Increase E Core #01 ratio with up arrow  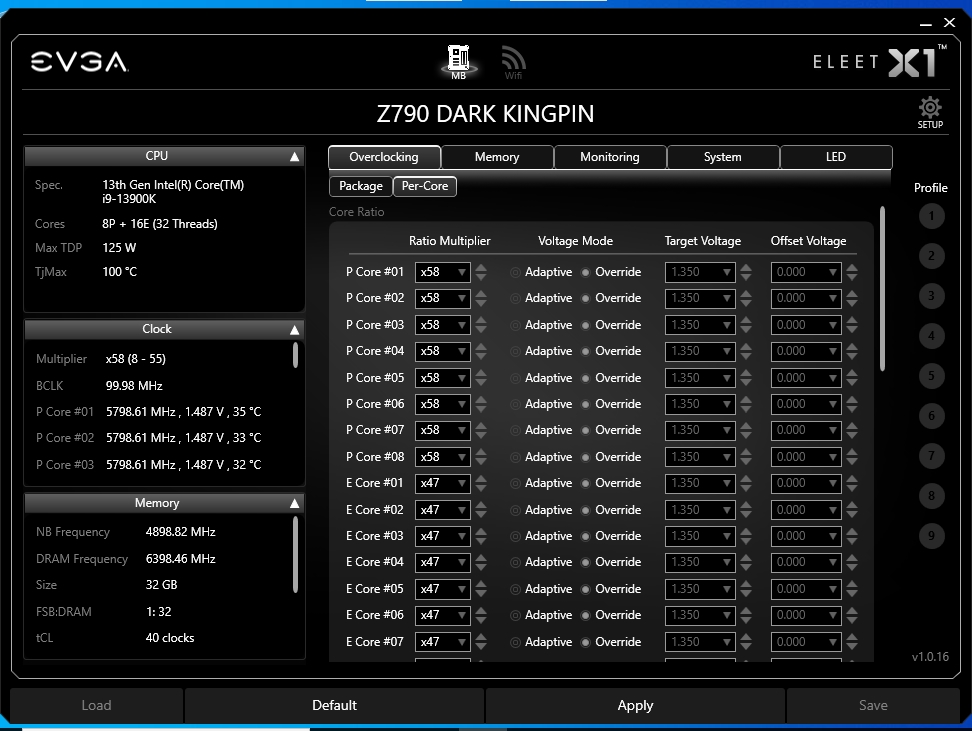coord(481,478)
